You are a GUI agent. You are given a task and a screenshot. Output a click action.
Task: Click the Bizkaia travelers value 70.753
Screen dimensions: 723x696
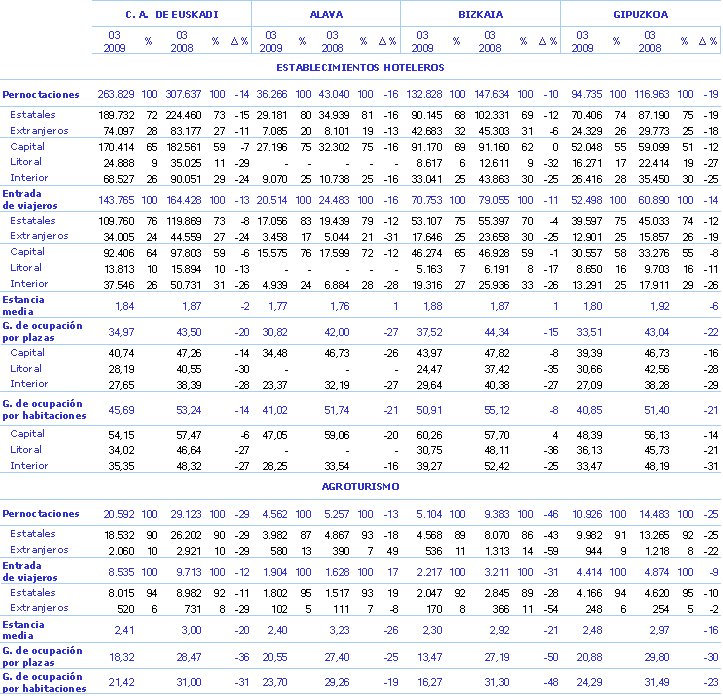pos(427,201)
